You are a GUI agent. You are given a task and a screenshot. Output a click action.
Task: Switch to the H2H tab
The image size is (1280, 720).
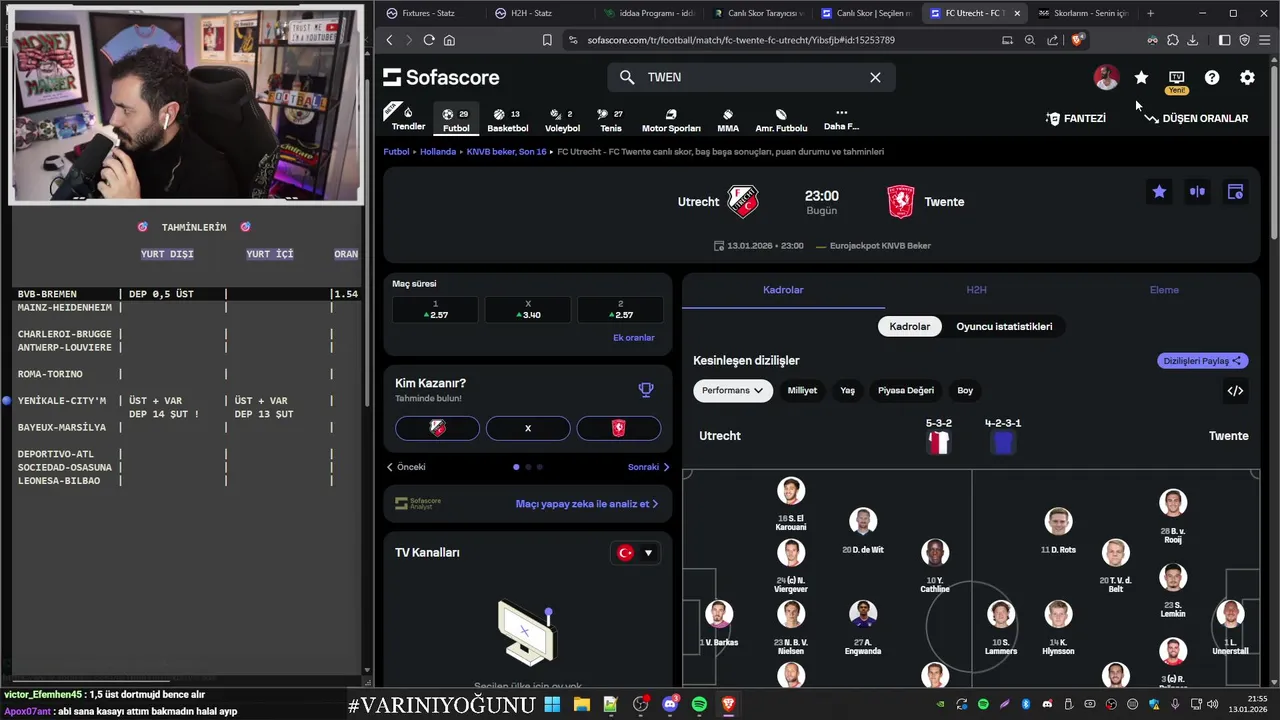coord(976,290)
